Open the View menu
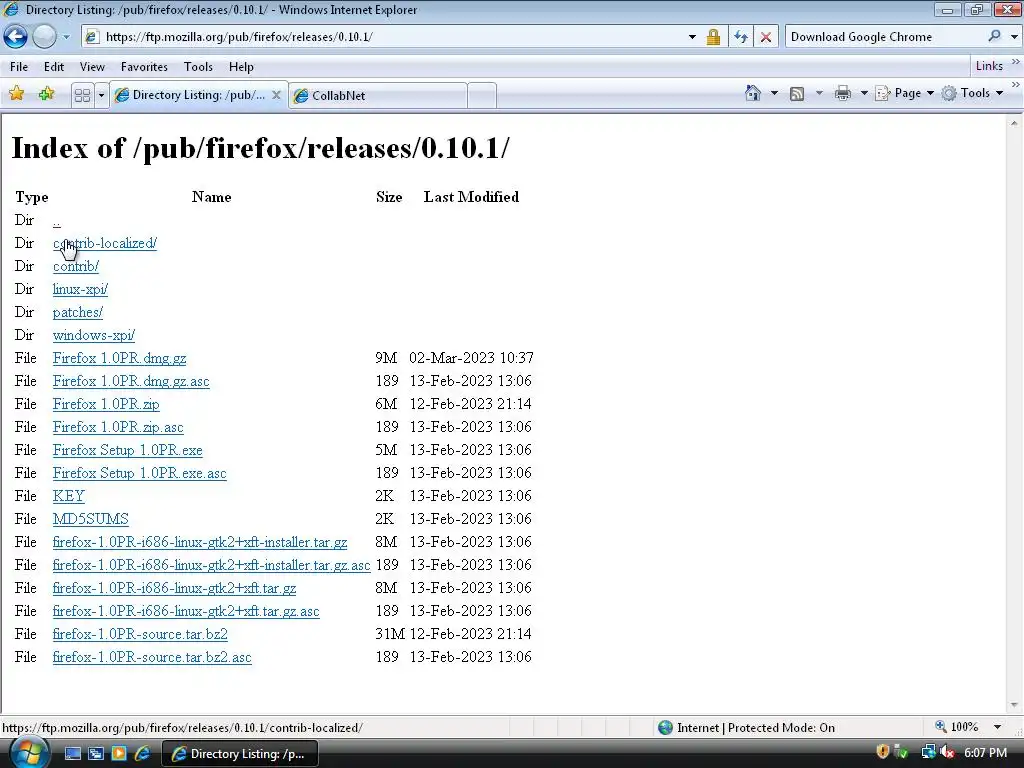The height and width of the screenshot is (768, 1024). [92, 67]
